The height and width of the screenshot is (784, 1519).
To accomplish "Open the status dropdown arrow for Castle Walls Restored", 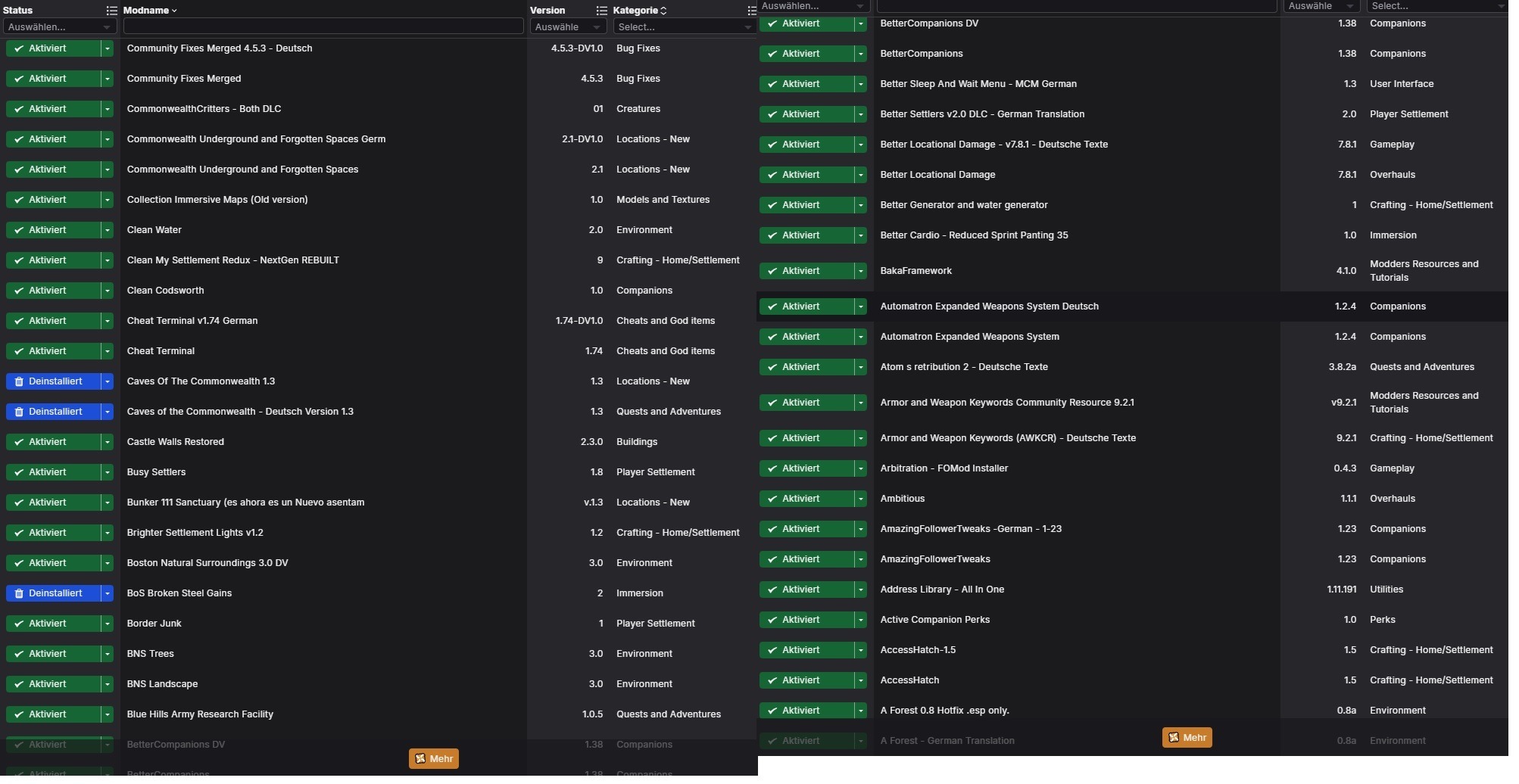I will [108, 442].
